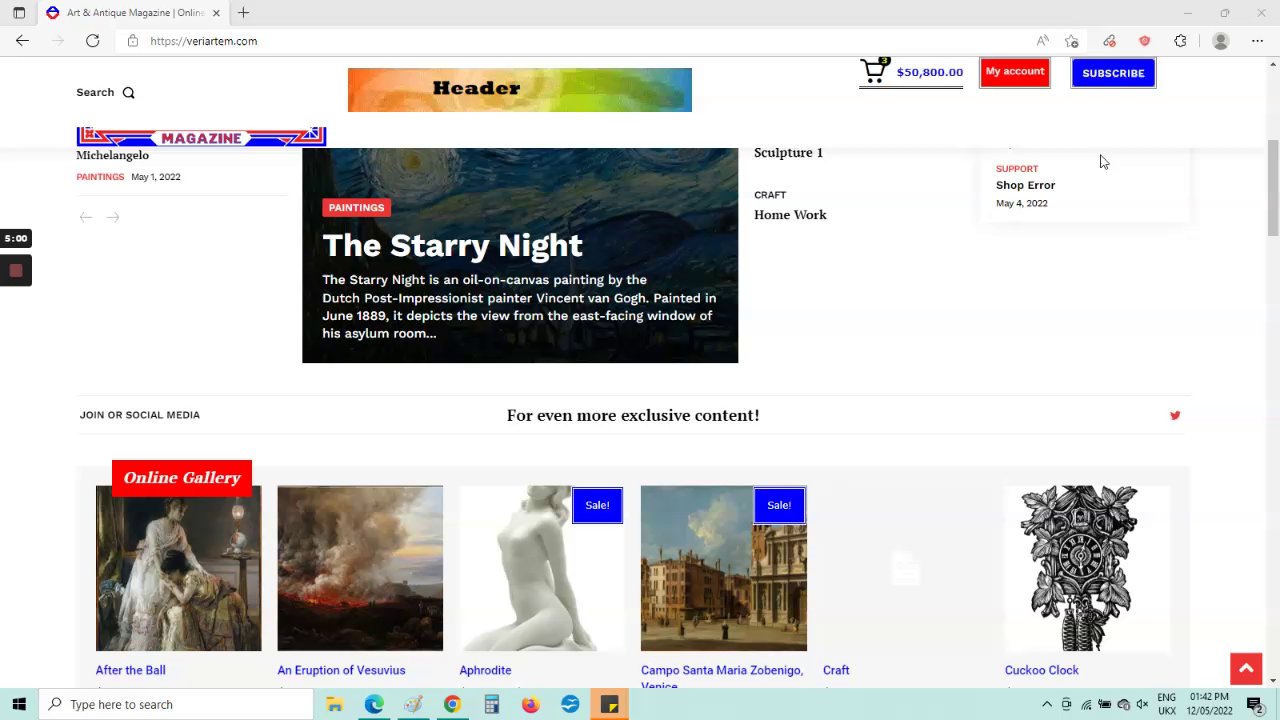Open the Campo Santa Maria Zobenigo thumbnail
Image resolution: width=1280 pixels, height=720 pixels.
723,568
